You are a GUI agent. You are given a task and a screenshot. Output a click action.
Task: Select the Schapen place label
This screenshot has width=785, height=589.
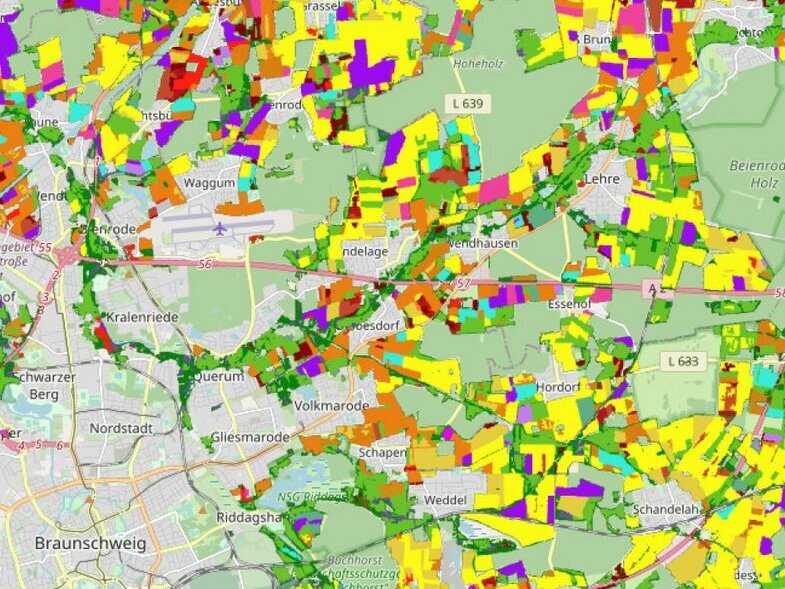click(382, 453)
